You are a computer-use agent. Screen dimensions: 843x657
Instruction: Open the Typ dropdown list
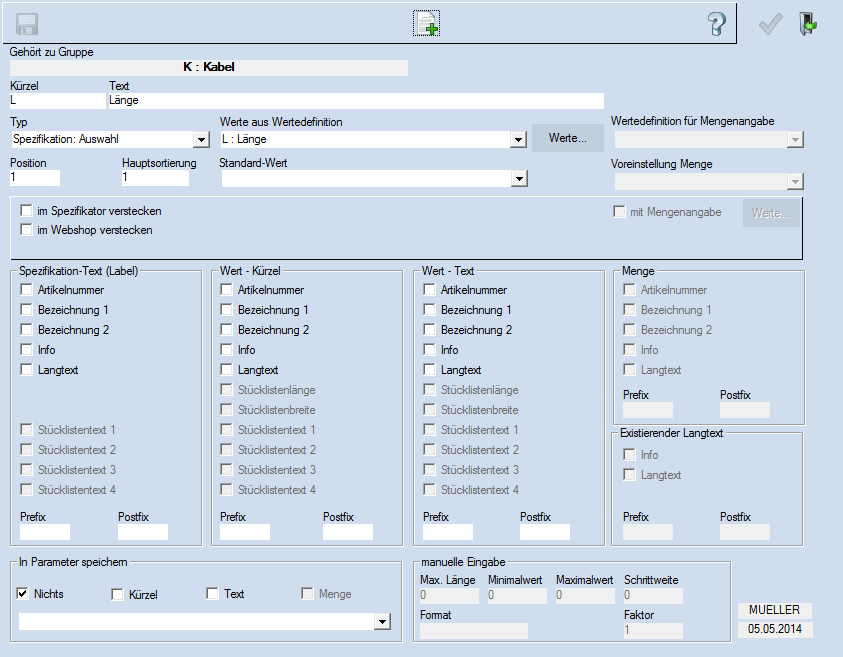coord(200,140)
